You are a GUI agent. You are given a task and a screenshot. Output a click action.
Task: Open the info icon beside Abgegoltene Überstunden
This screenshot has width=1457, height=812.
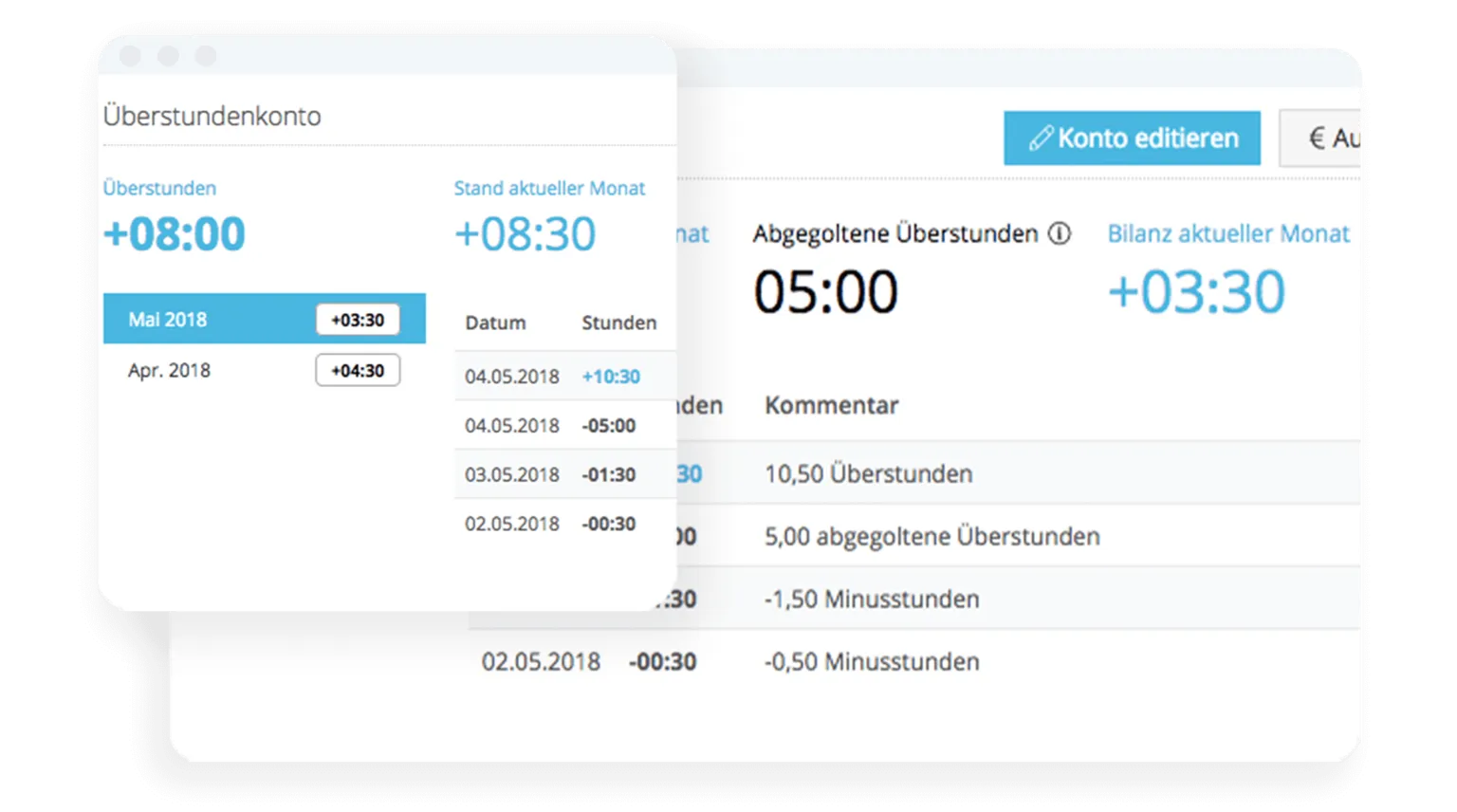(1060, 233)
